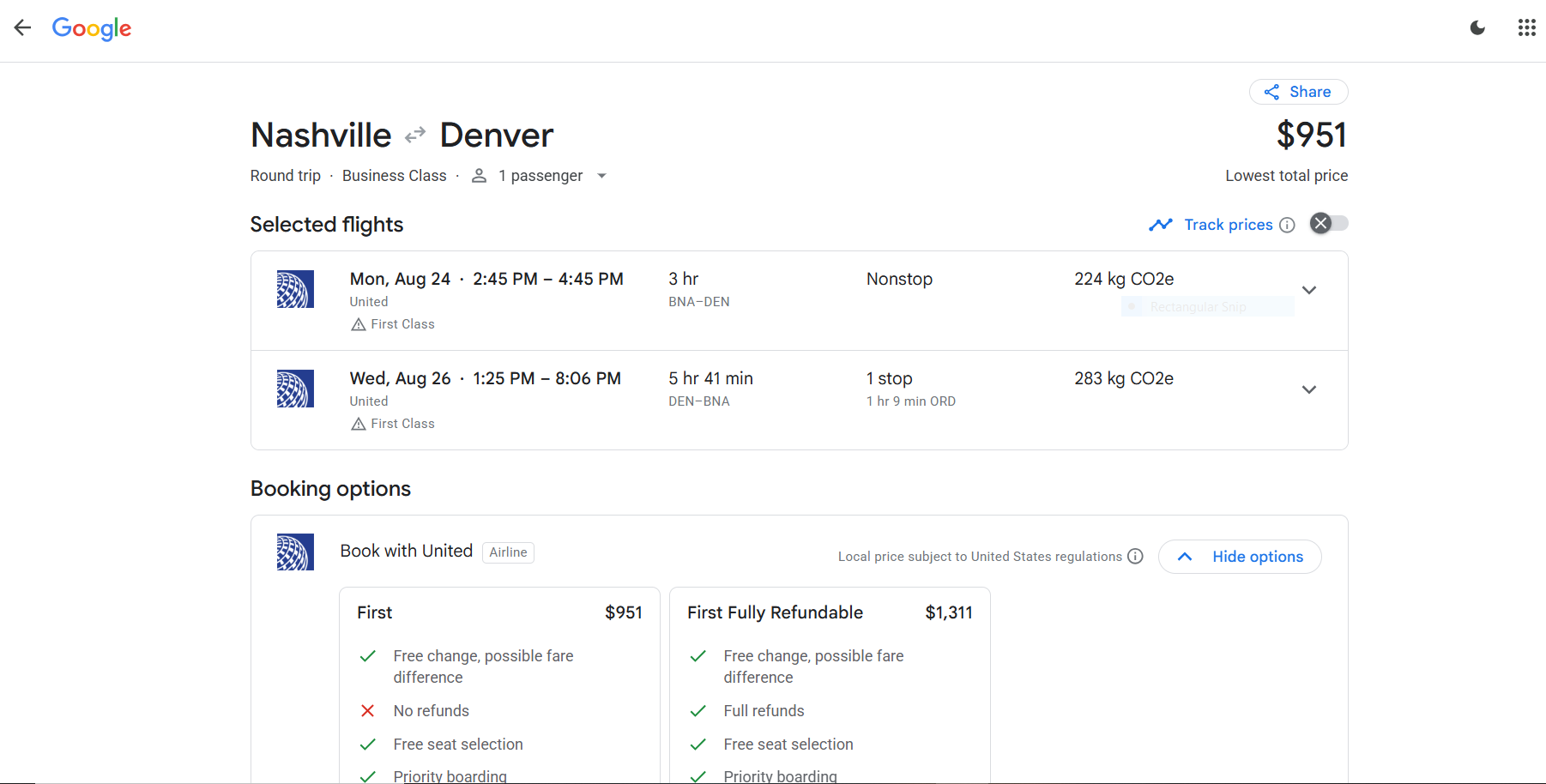Screen dimensions: 1546x784
Task: Click the No refunds red X icon
Action: [368, 711]
